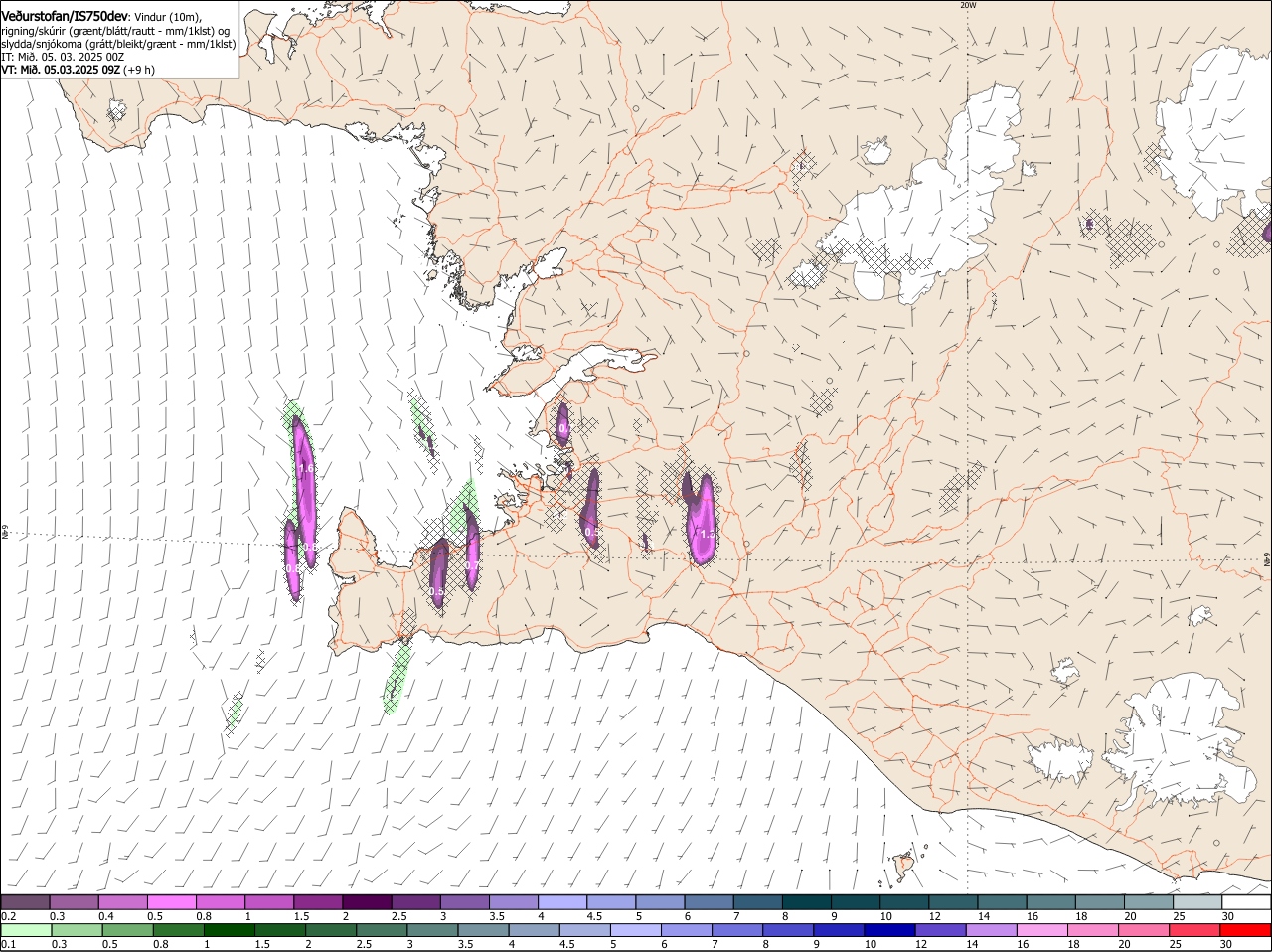
Task: Select the bright red swatch labeled 30, lower scale
Action: coord(1246,930)
